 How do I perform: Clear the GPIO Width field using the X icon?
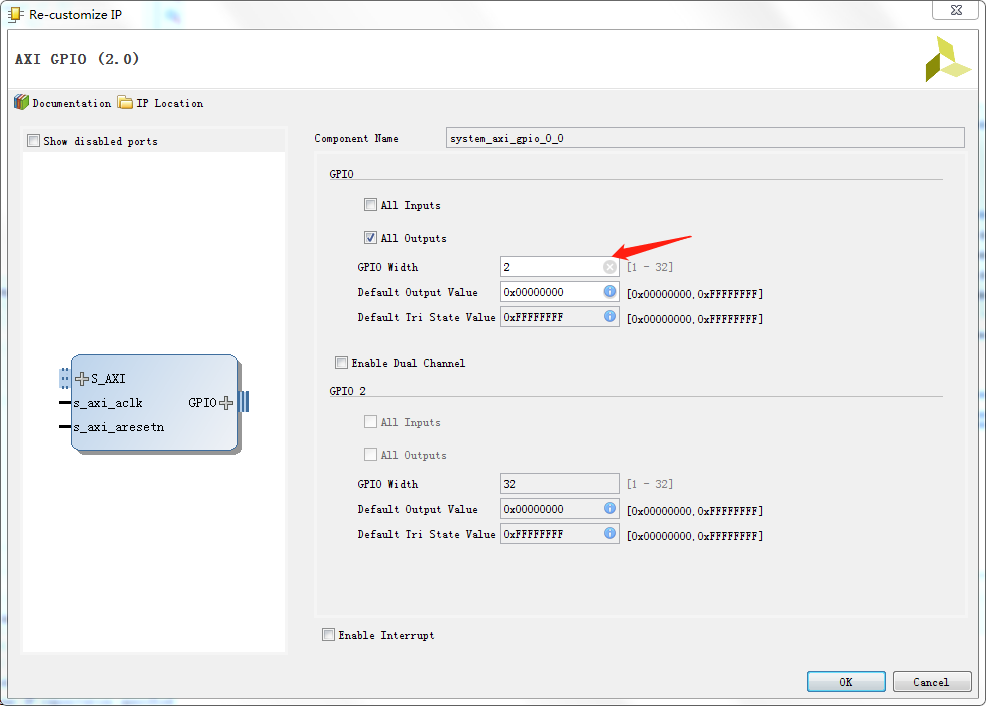(x=610, y=266)
